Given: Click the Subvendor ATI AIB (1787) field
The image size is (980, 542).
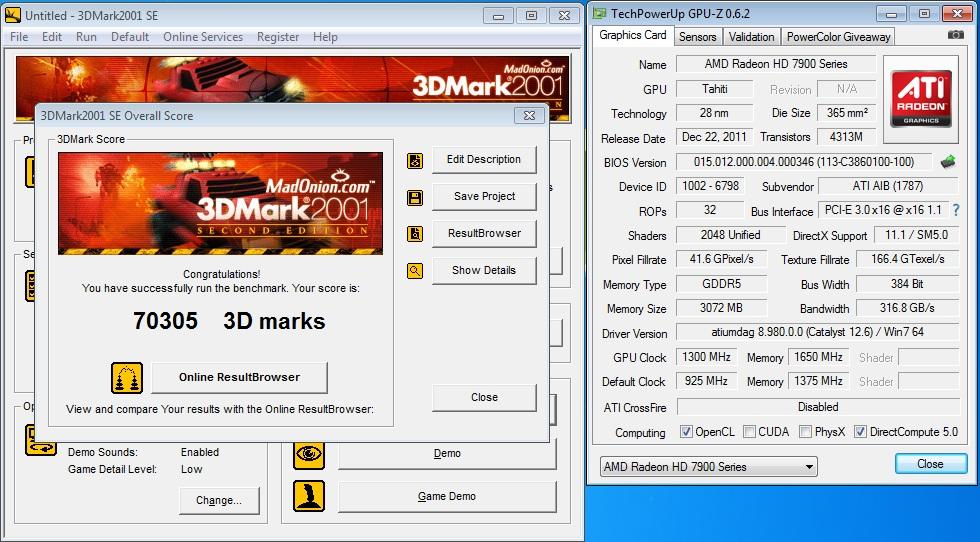Looking at the screenshot, I should pyautogui.click(x=888, y=186).
